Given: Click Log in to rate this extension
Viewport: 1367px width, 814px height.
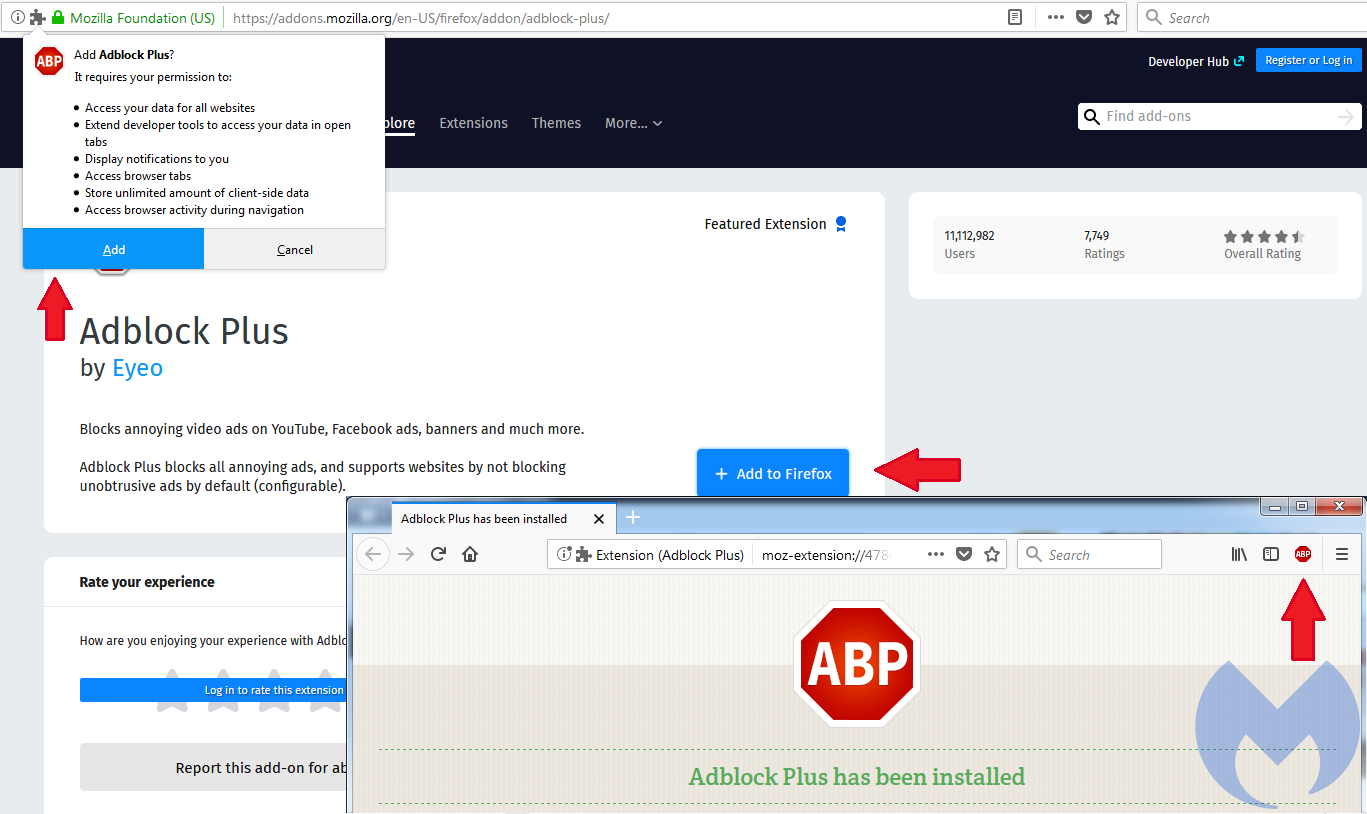Looking at the screenshot, I should [x=214, y=690].
